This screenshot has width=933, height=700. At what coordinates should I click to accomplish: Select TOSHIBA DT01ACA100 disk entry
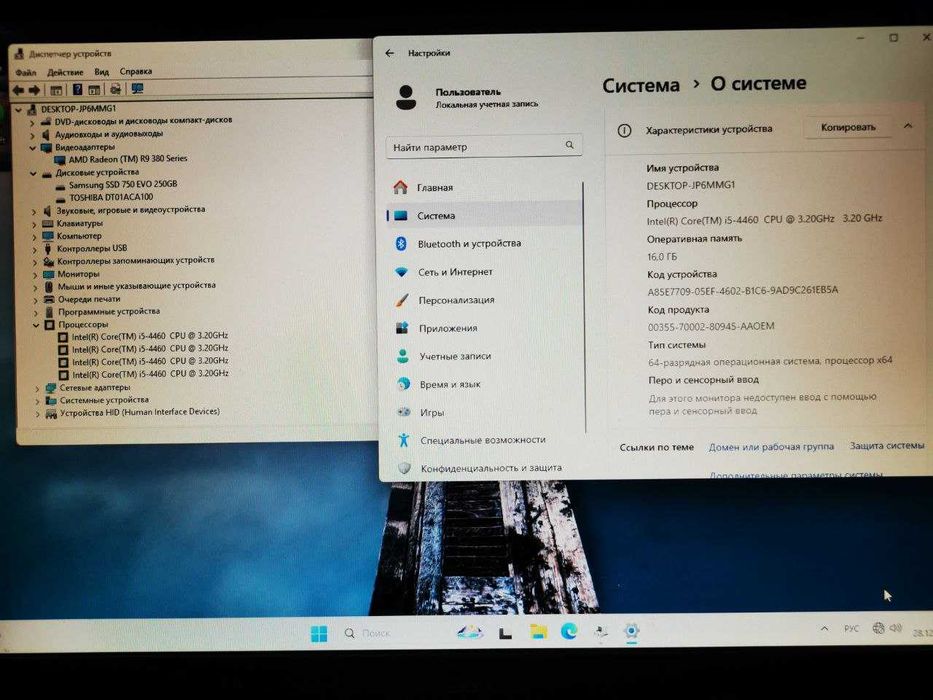[x=111, y=197]
